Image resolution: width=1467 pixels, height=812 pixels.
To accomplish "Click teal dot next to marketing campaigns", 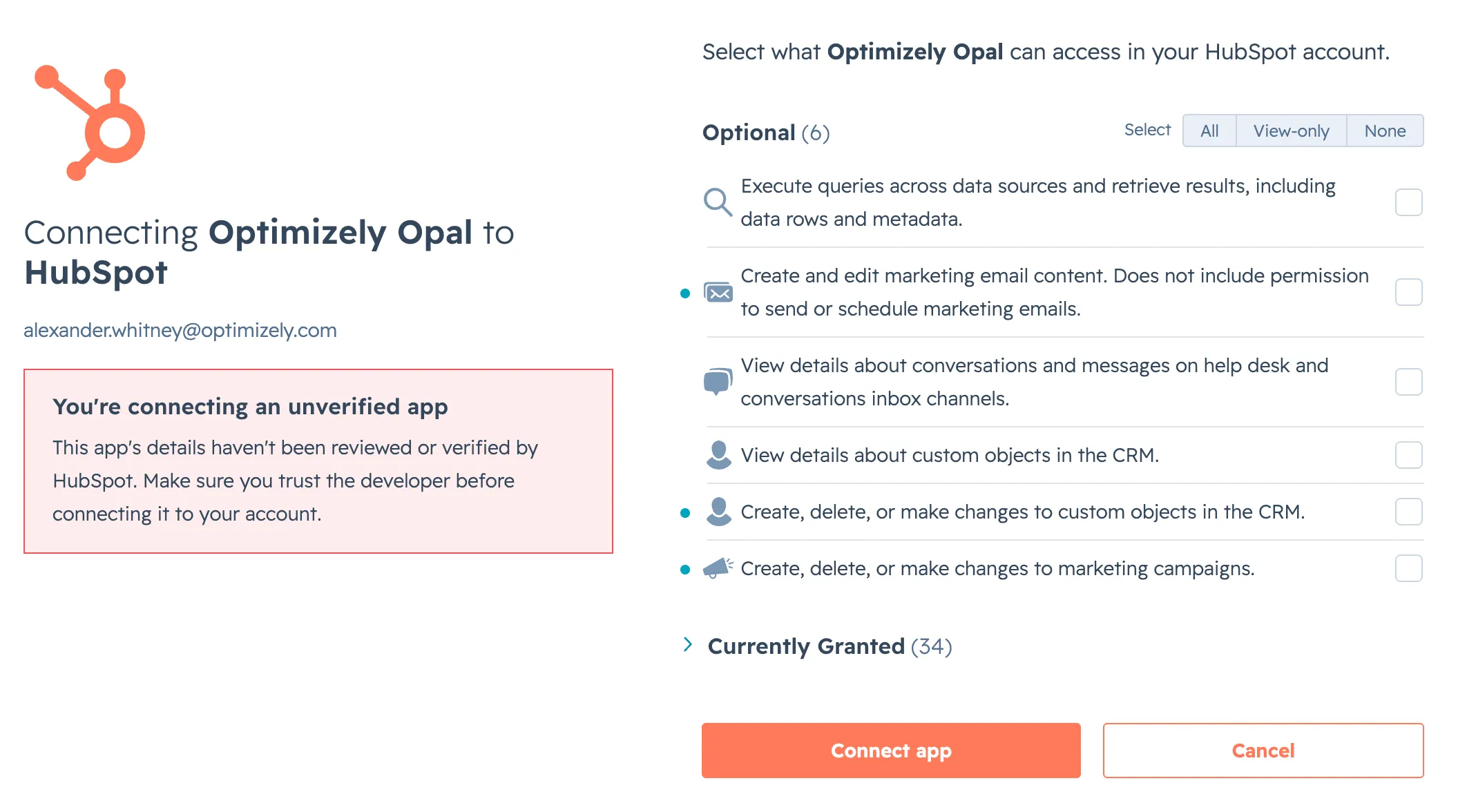I will (685, 570).
